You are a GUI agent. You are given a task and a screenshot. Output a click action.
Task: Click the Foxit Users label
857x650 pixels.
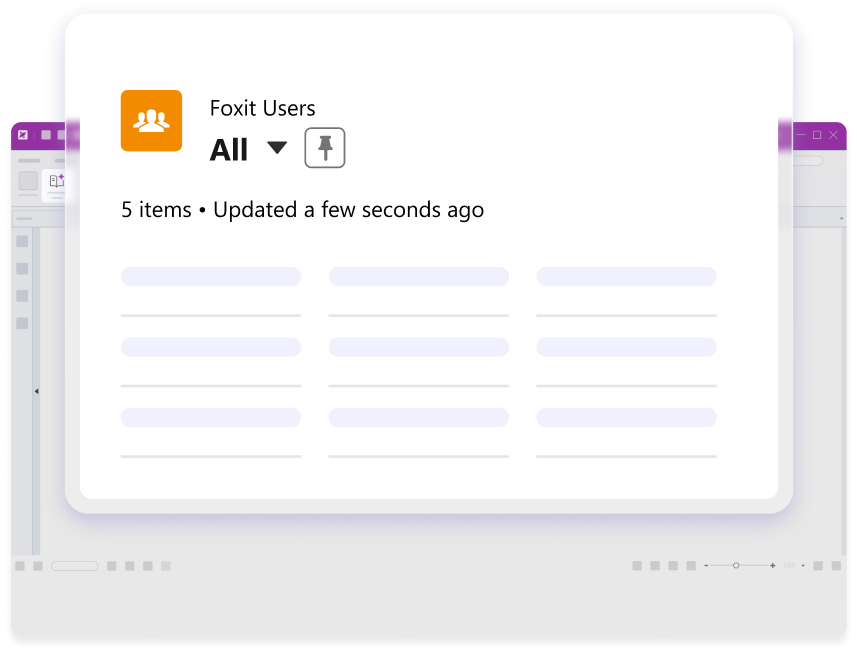pyautogui.click(x=262, y=108)
